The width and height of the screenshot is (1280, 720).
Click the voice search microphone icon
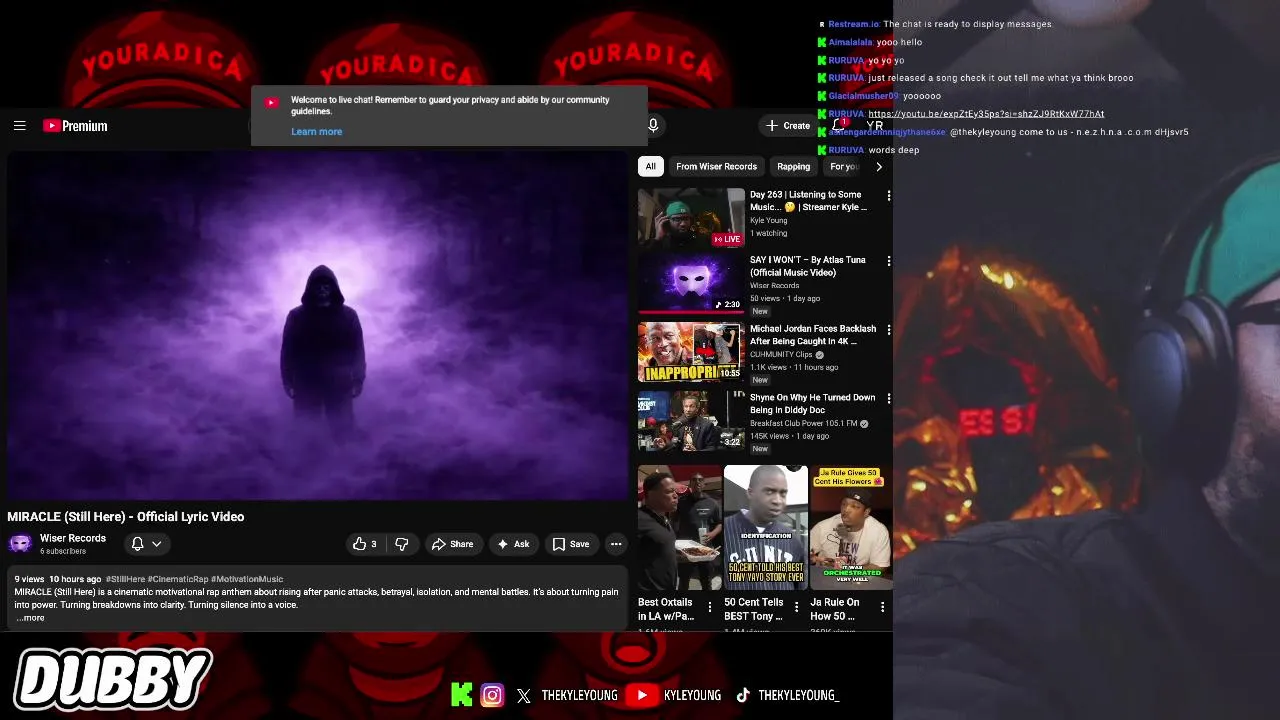pos(653,125)
